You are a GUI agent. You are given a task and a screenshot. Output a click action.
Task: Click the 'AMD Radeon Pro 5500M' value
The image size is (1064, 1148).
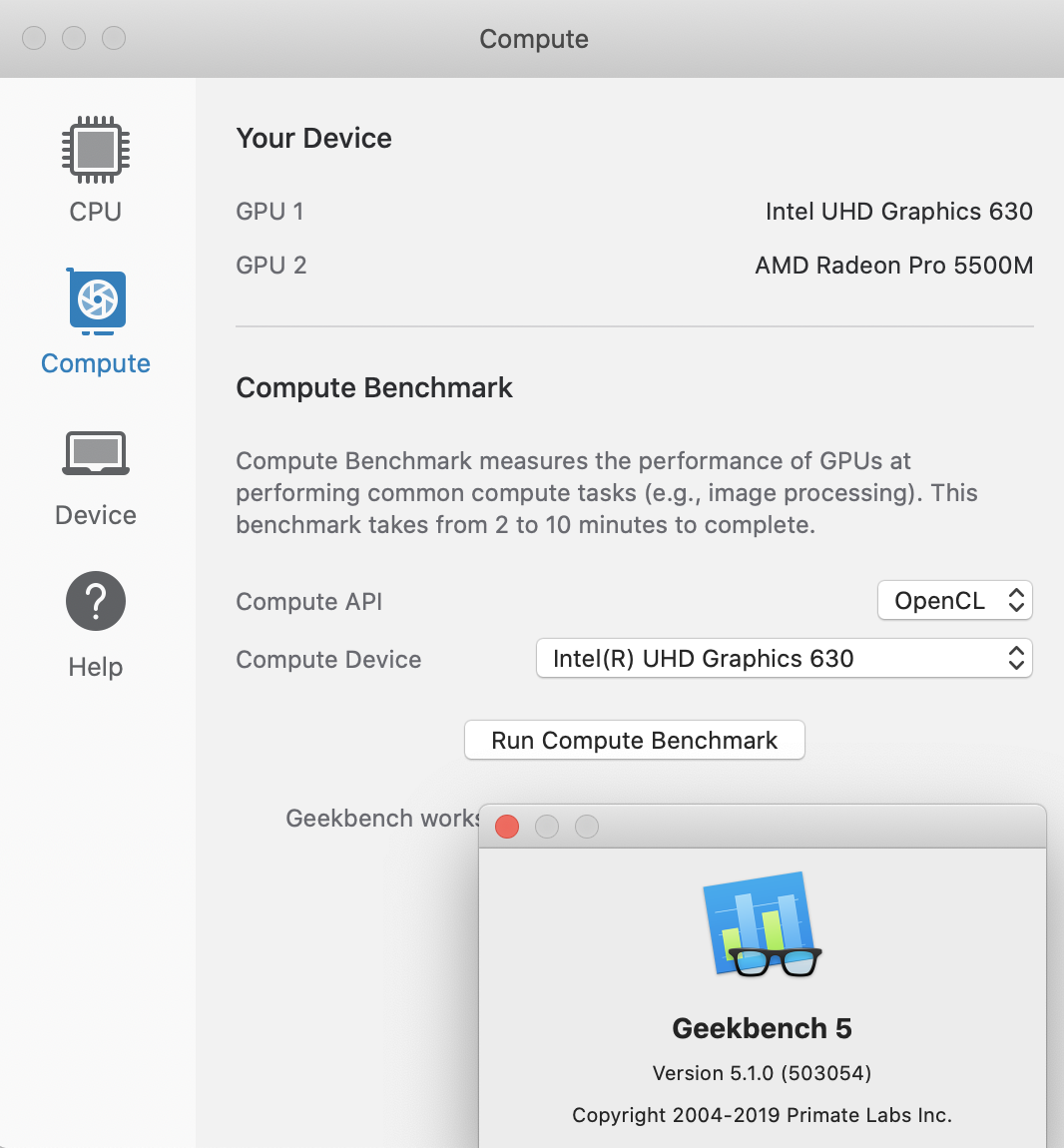(x=893, y=265)
